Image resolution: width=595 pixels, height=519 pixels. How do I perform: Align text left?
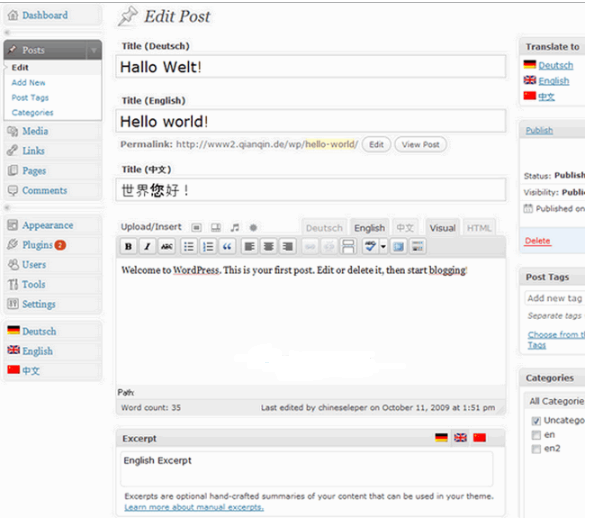coord(249,247)
